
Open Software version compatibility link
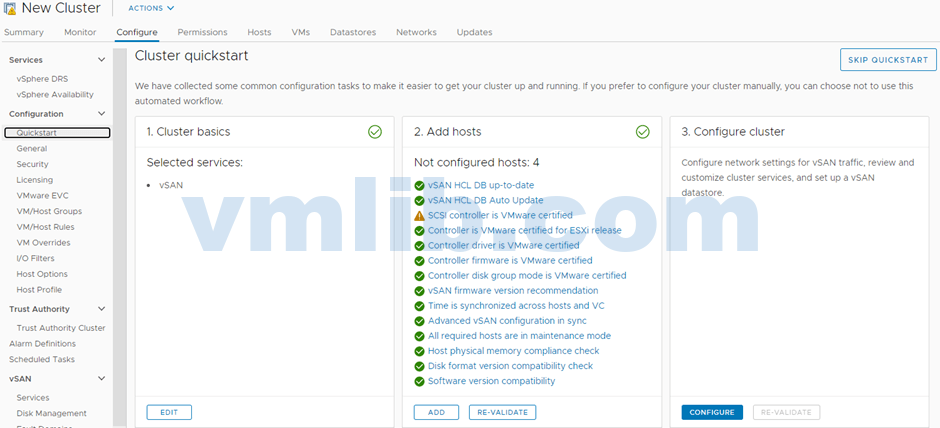coord(492,381)
